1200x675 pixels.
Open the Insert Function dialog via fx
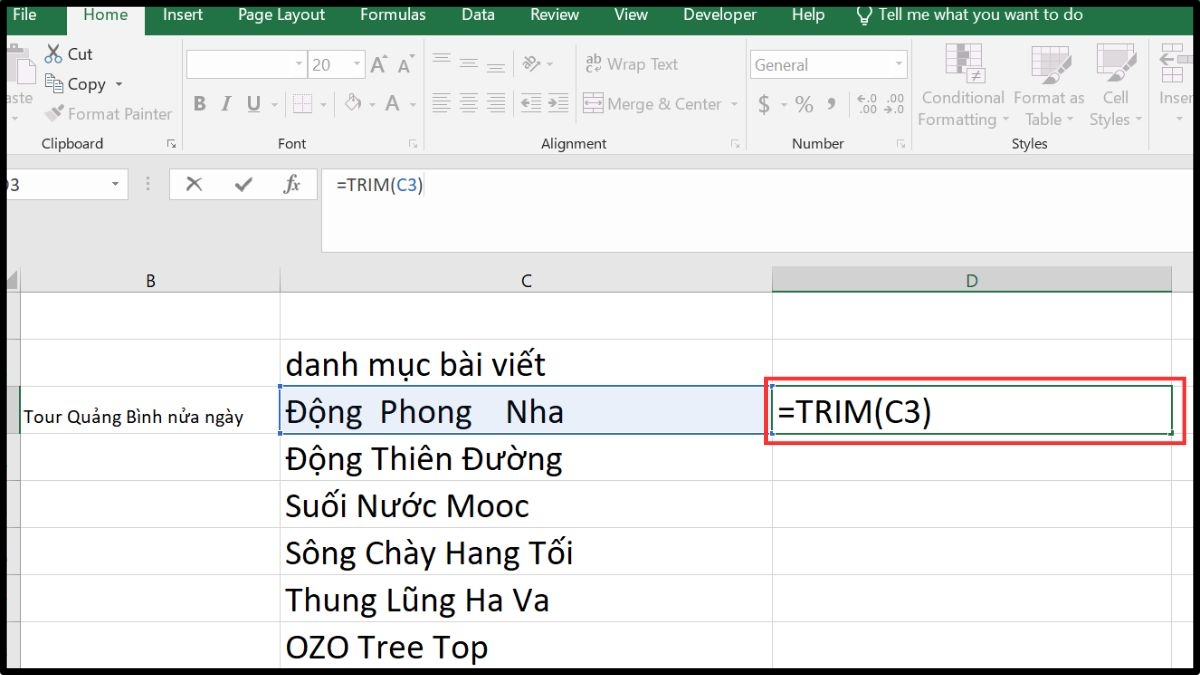click(290, 184)
